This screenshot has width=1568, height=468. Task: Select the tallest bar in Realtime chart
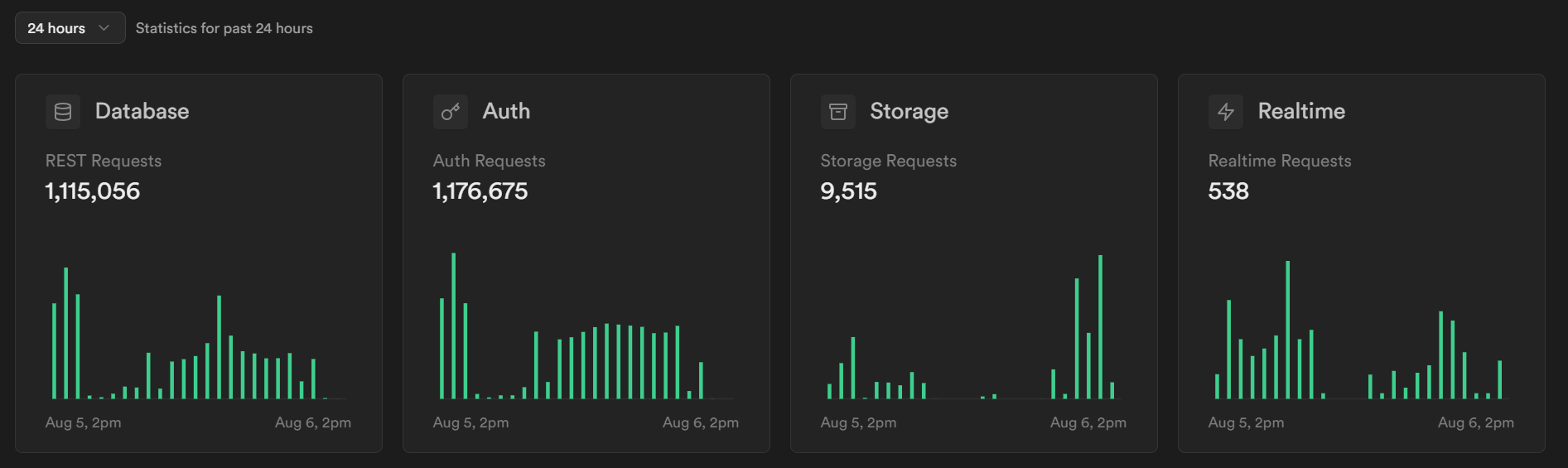pyautogui.click(x=1288, y=330)
